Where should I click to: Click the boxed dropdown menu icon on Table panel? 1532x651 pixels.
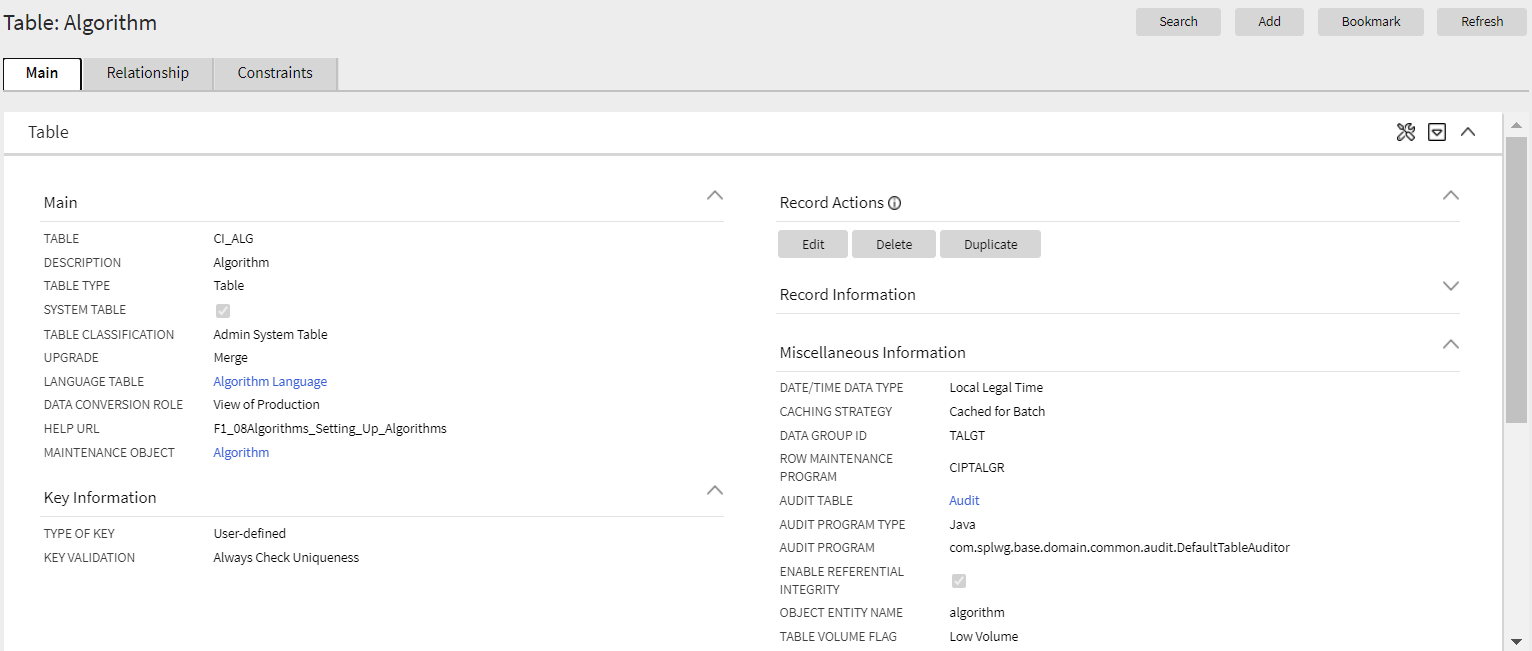[1436, 131]
